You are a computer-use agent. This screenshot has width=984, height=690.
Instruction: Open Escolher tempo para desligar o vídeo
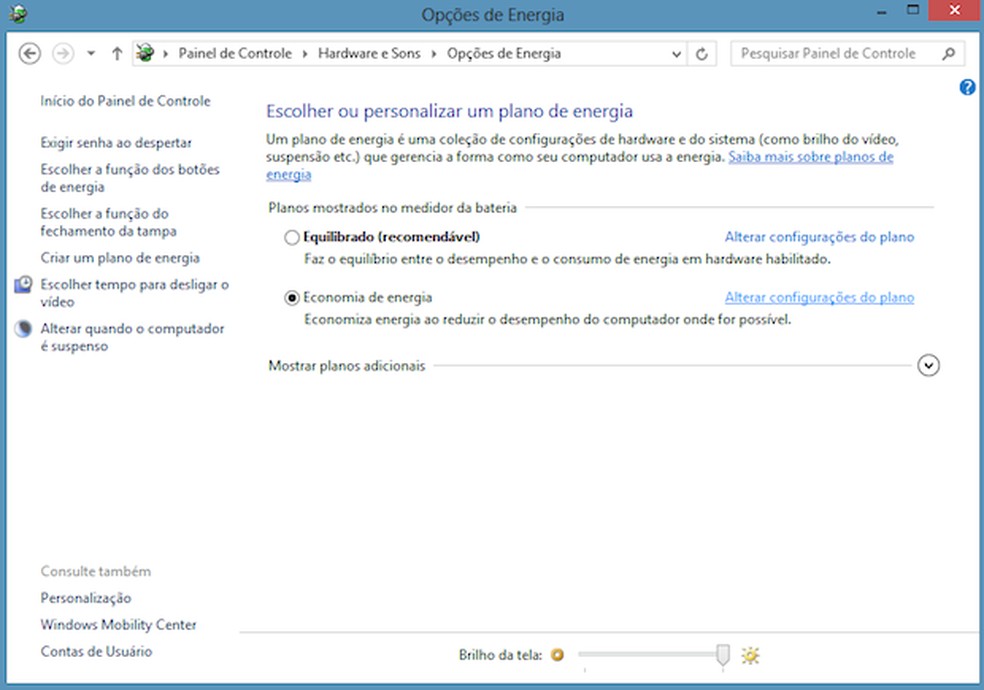point(134,293)
